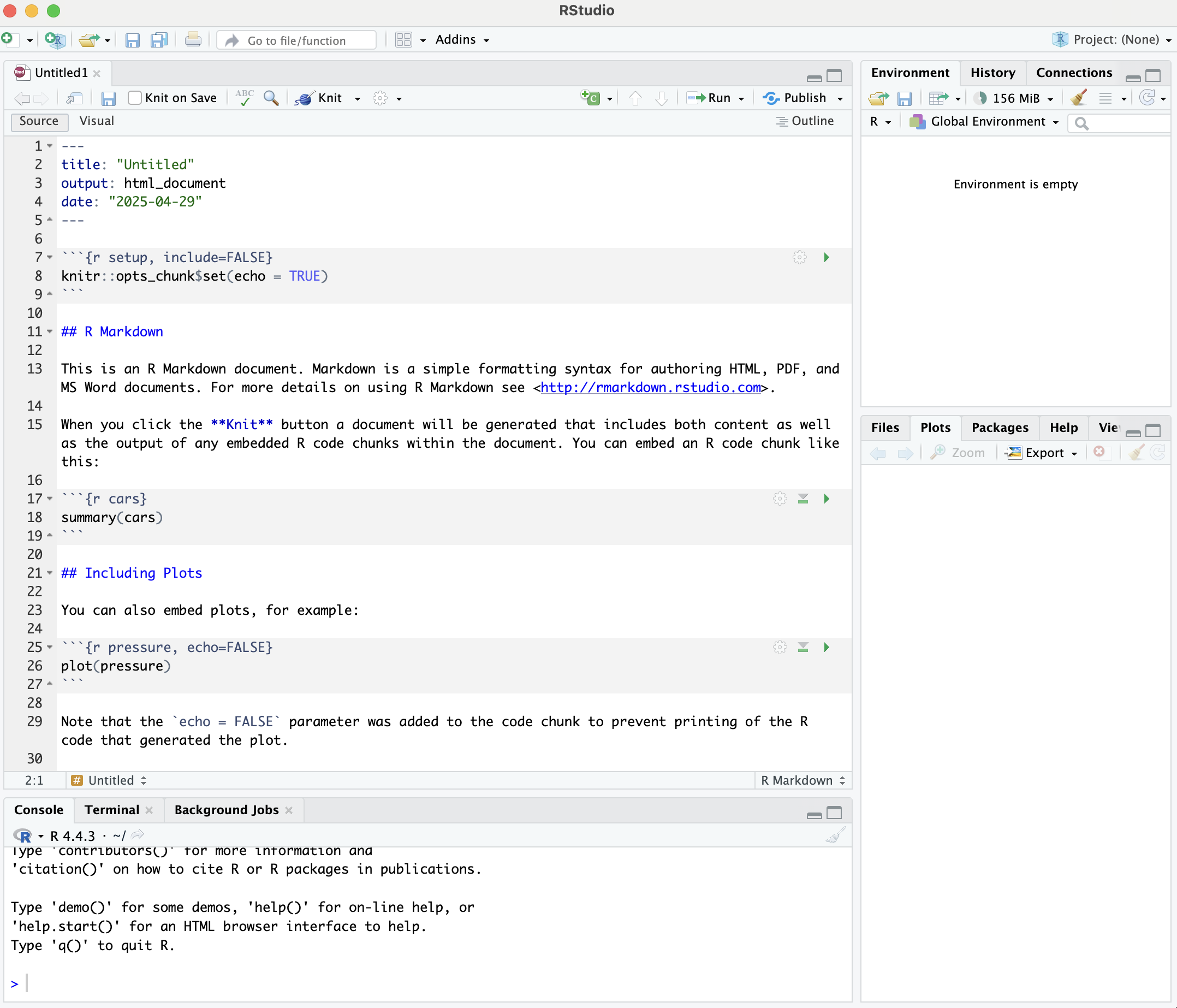Remove current plot red X icon
The width and height of the screenshot is (1177, 1008).
point(1099,452)
